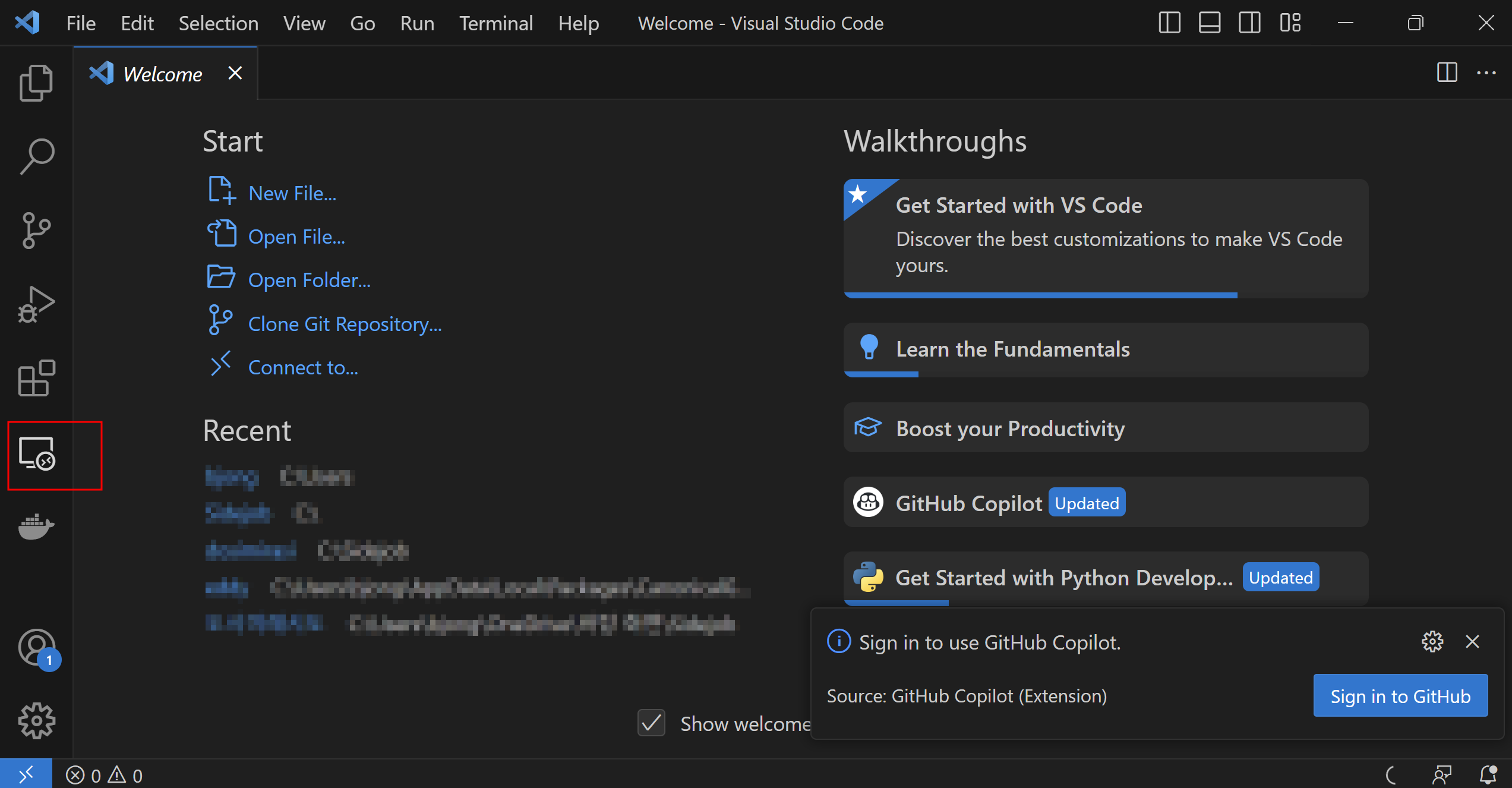Open the Search view icon
This screenshot has width=1512, height=788.
click(x=36, y=157)
